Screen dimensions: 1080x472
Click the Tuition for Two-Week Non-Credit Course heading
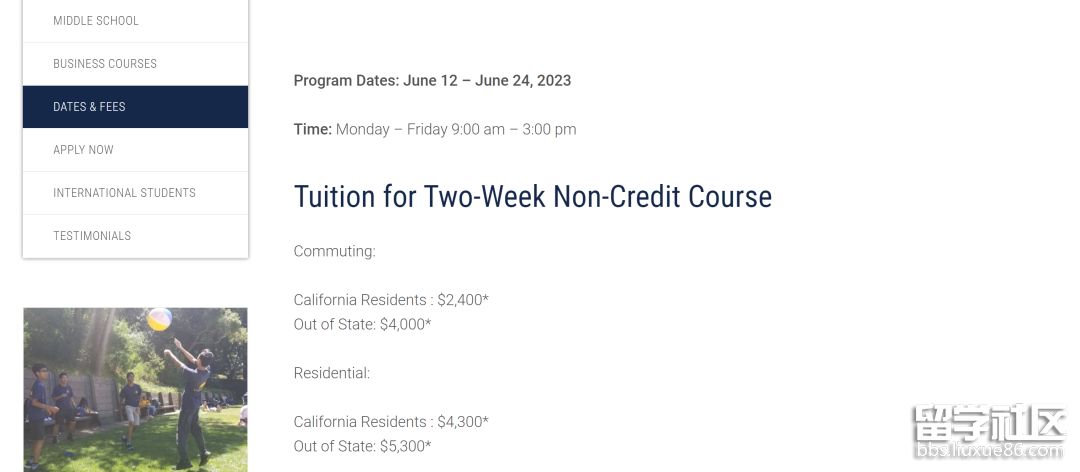[x=532, y=196]
